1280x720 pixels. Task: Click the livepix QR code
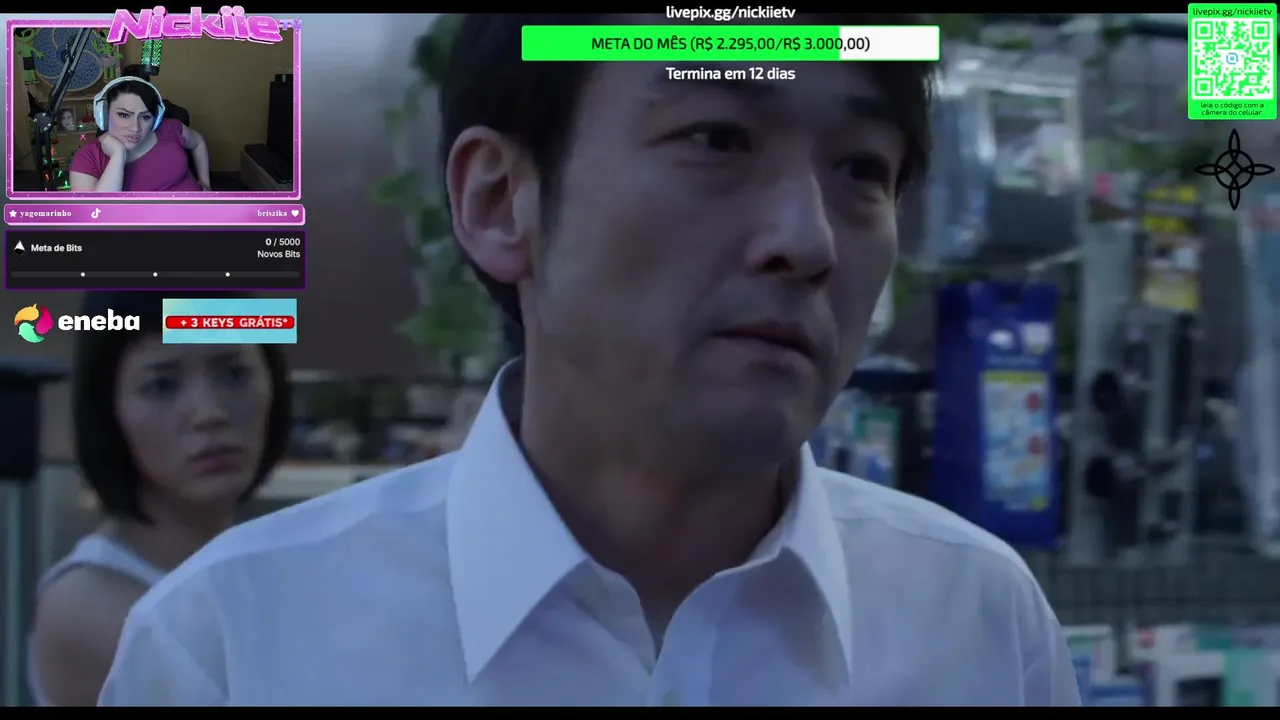point(1232,58)
